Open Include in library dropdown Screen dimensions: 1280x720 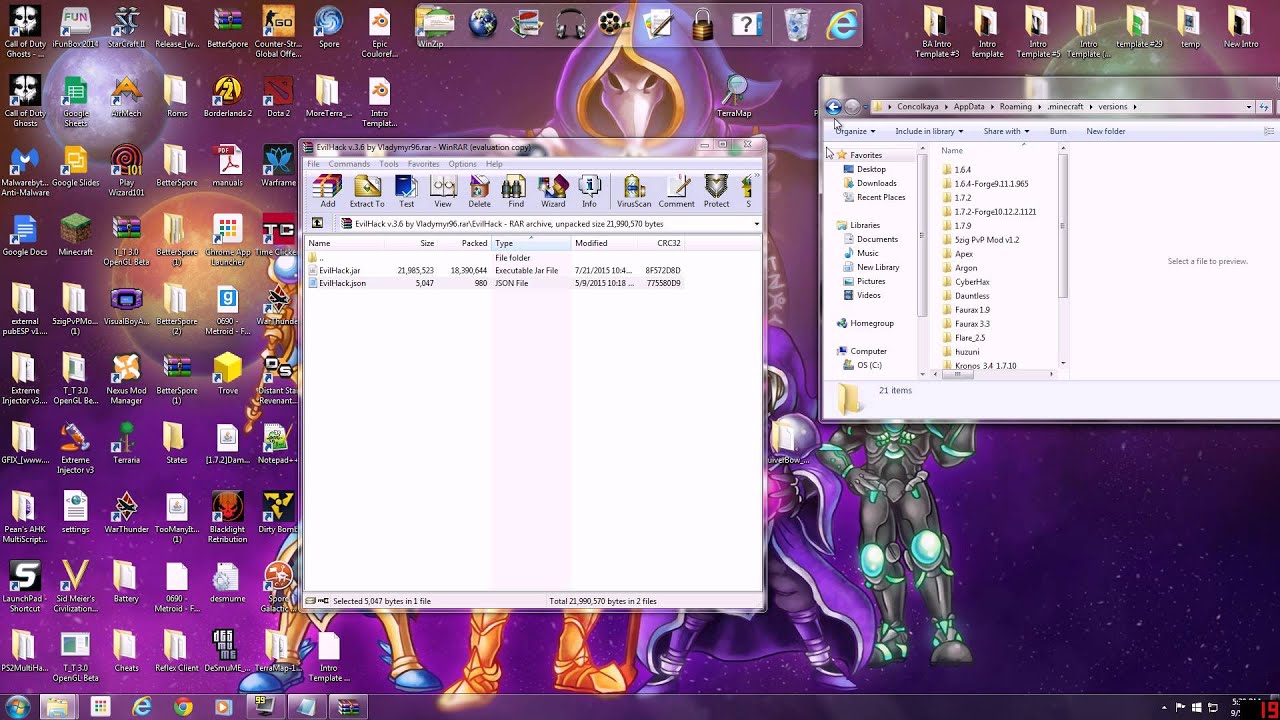[929, 131]
